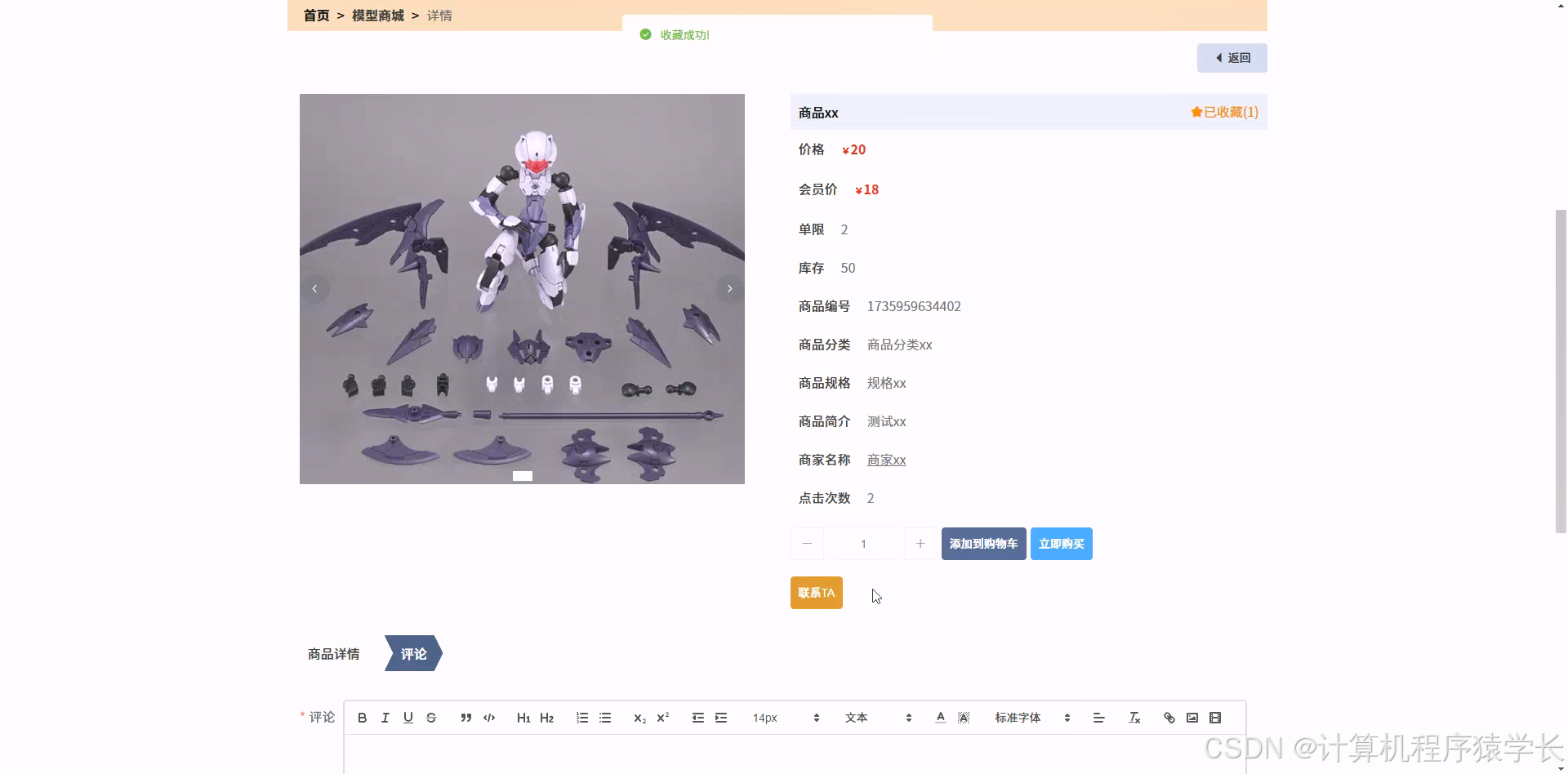Increase quantity using the plus stepper
The height and width of the screenshot is (774, 1568).
[x=920, y=543]
